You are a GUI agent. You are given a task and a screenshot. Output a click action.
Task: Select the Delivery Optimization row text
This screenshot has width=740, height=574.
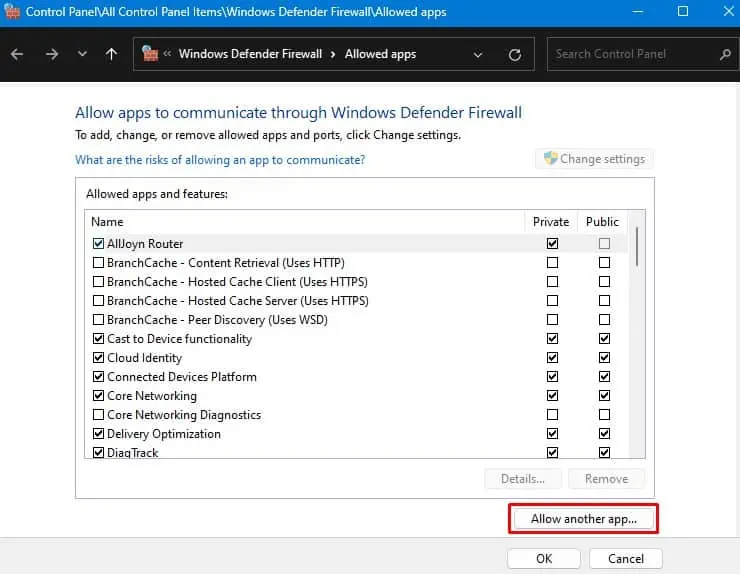164,434
